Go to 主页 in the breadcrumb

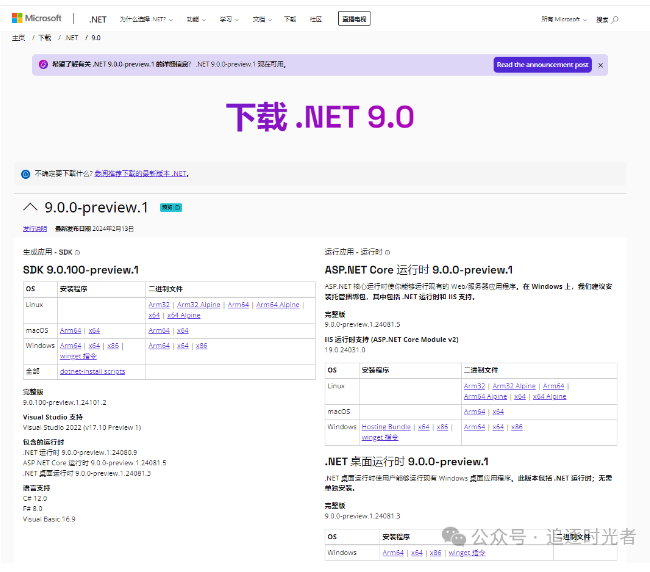point(18,38)
